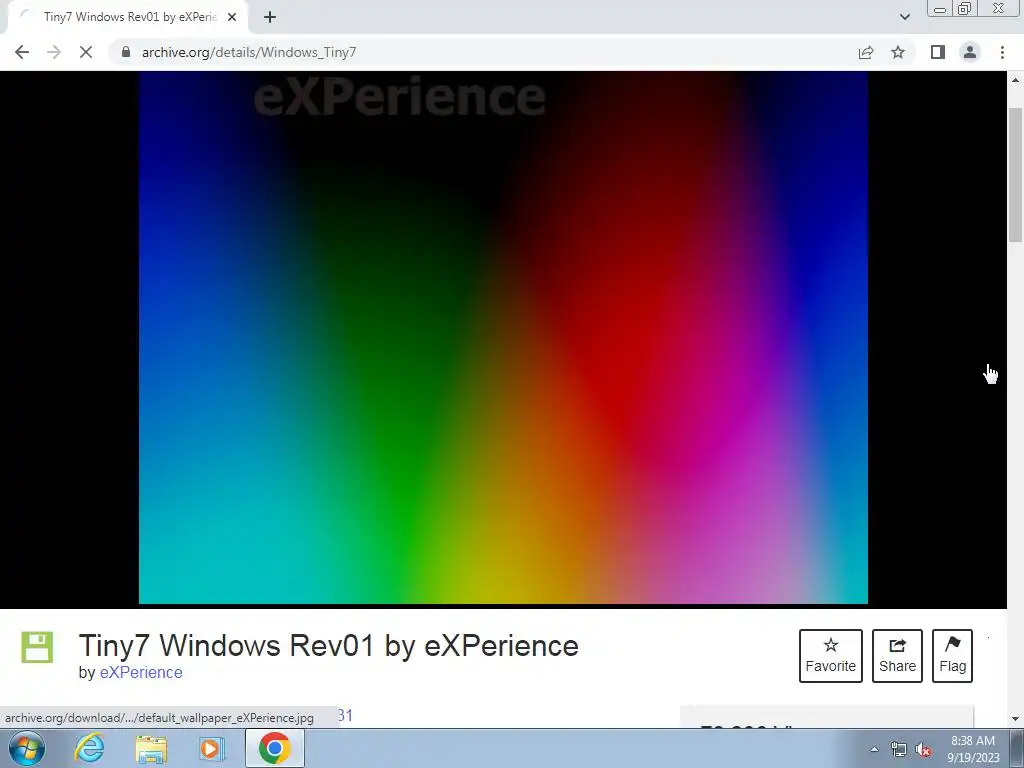Open the eXPerience author link
This screenshot has width=1024, height=768.
141,673
